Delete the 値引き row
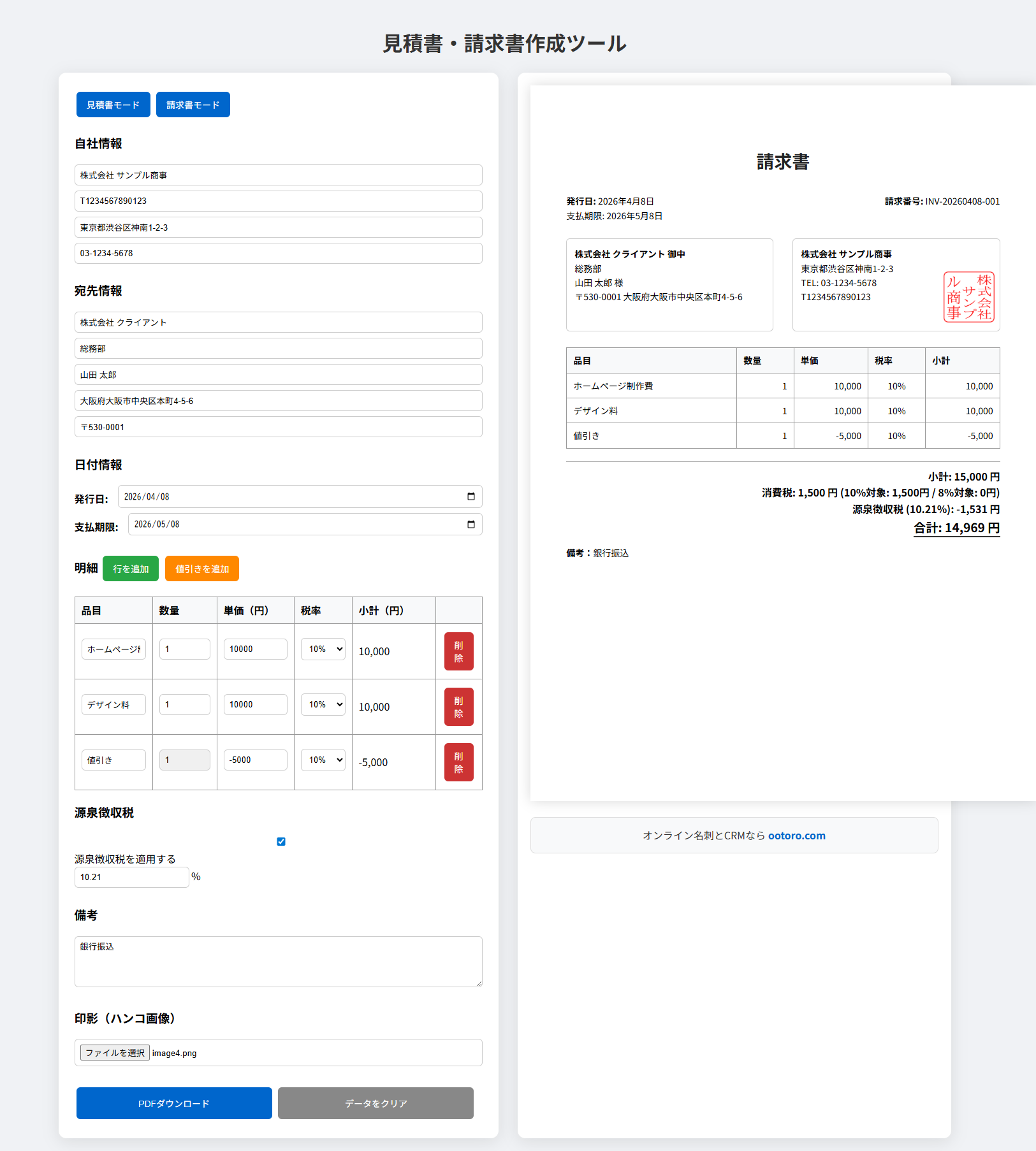1036x1151 pixels. [x=458, y=762]
